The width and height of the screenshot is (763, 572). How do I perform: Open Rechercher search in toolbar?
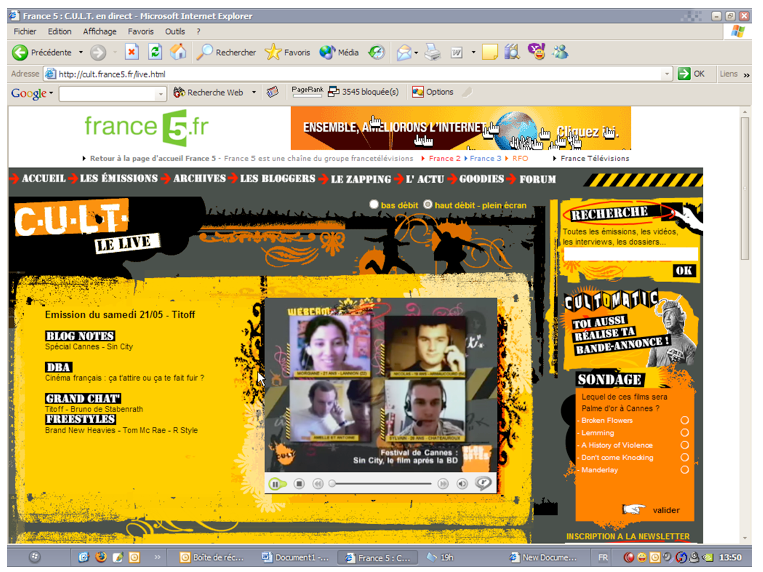click(226, 52)
